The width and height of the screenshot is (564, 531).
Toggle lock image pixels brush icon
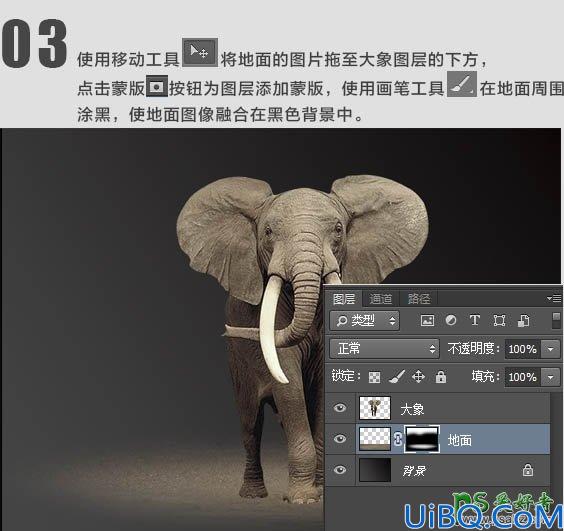click(x=397, y=377)
